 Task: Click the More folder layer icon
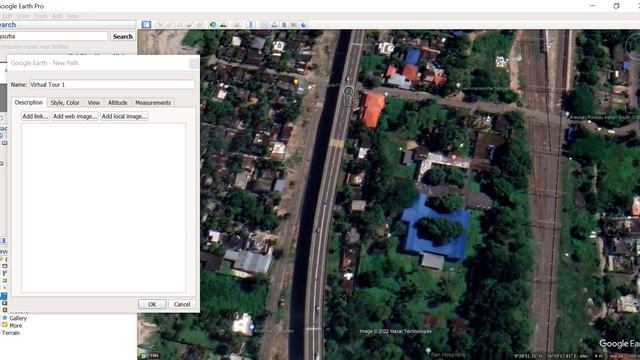tap(5, 325)
